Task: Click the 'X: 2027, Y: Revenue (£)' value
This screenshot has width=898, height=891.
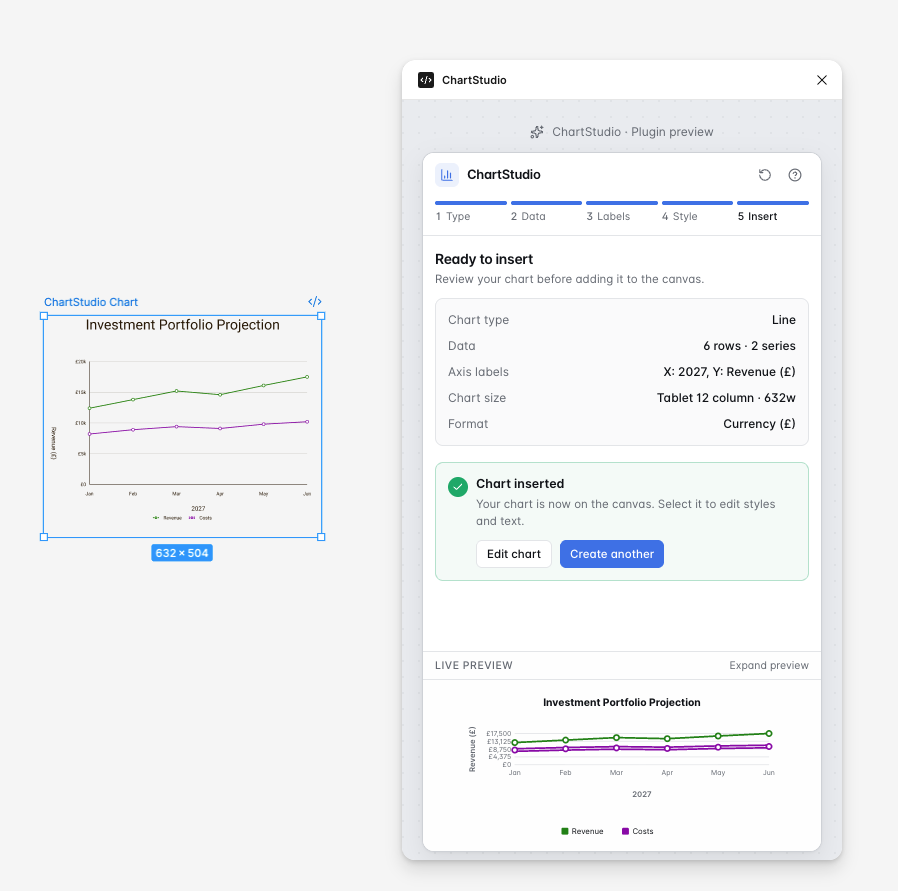Action: [x=729, y=372]
